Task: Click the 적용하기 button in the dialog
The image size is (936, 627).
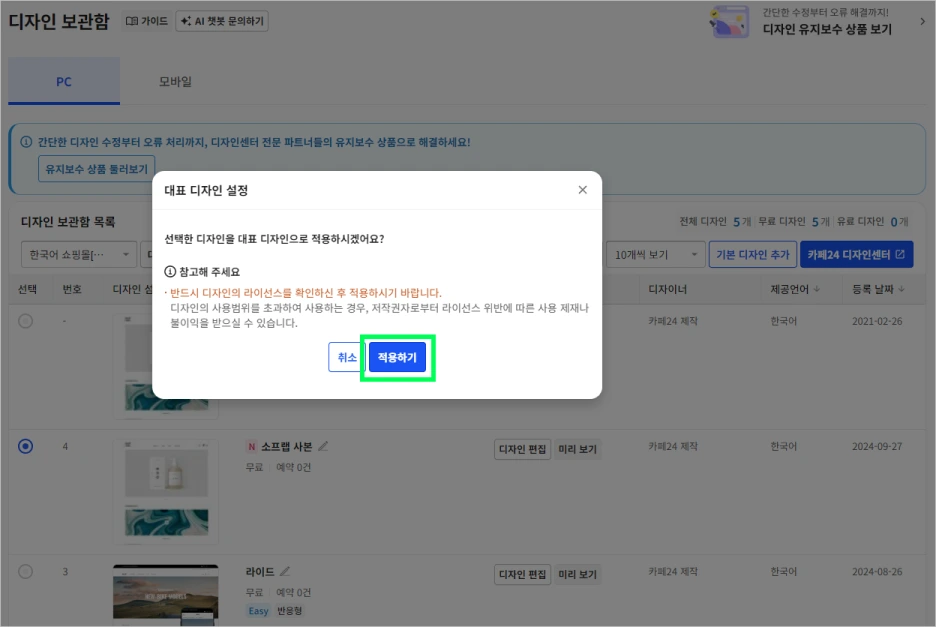Action: tap(397, 357)
